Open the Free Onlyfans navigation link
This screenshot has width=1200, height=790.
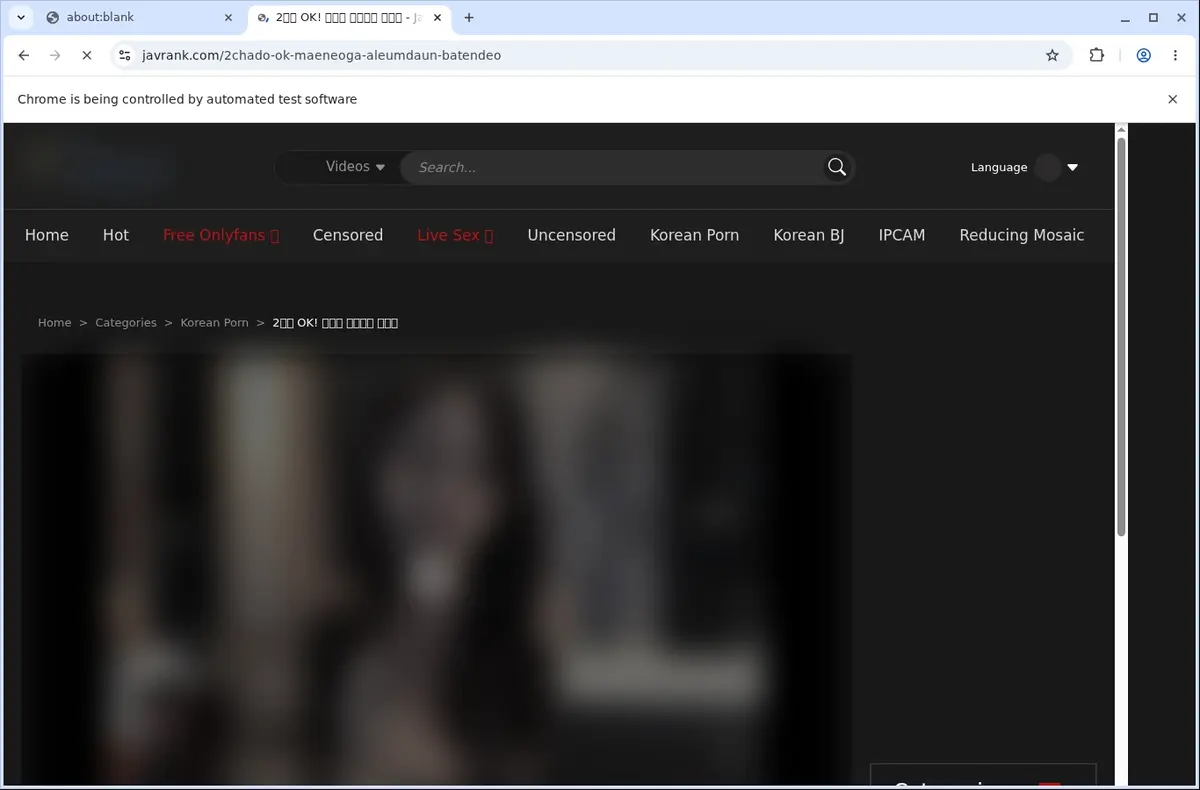(221, 235)
